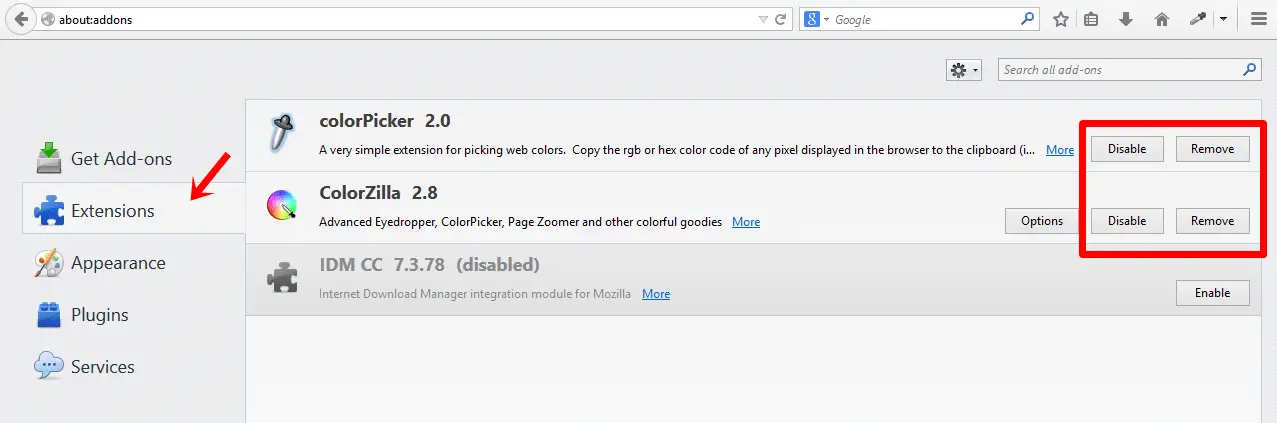Disable the colorPicker extension
The height and width of the screenshot is (423, 1277).
1127,149
